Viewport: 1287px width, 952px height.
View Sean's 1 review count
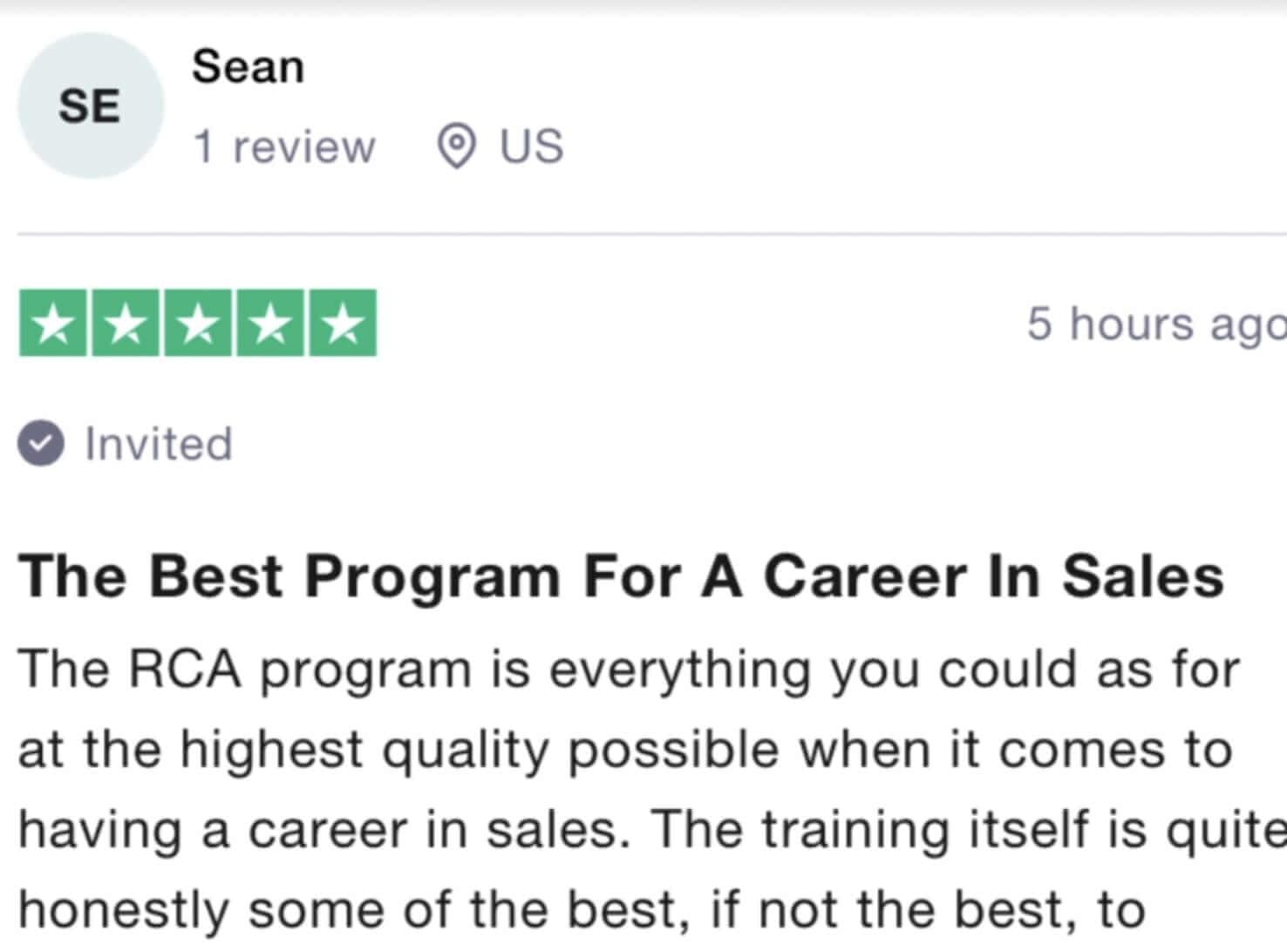(x=284, y=146)
